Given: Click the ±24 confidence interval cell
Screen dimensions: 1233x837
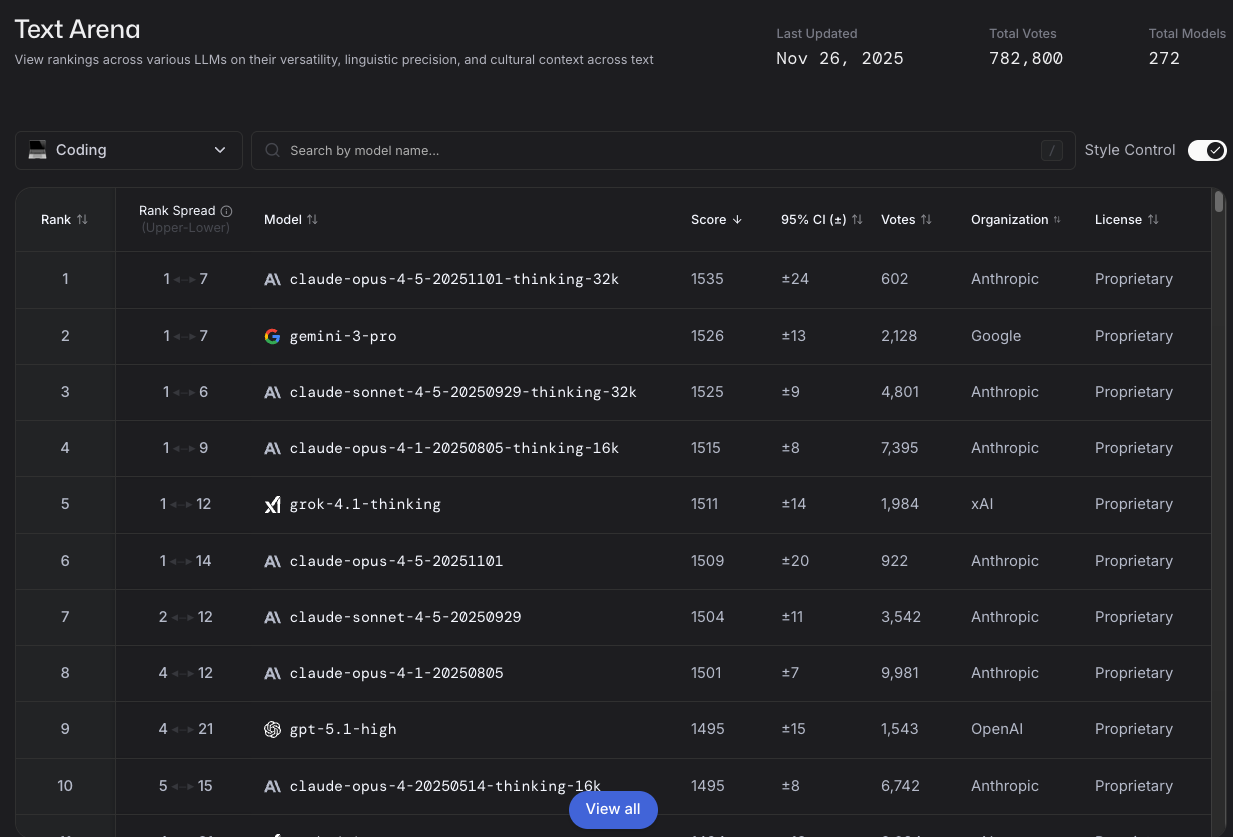Looking at the screenshot, I should (795, 279).
